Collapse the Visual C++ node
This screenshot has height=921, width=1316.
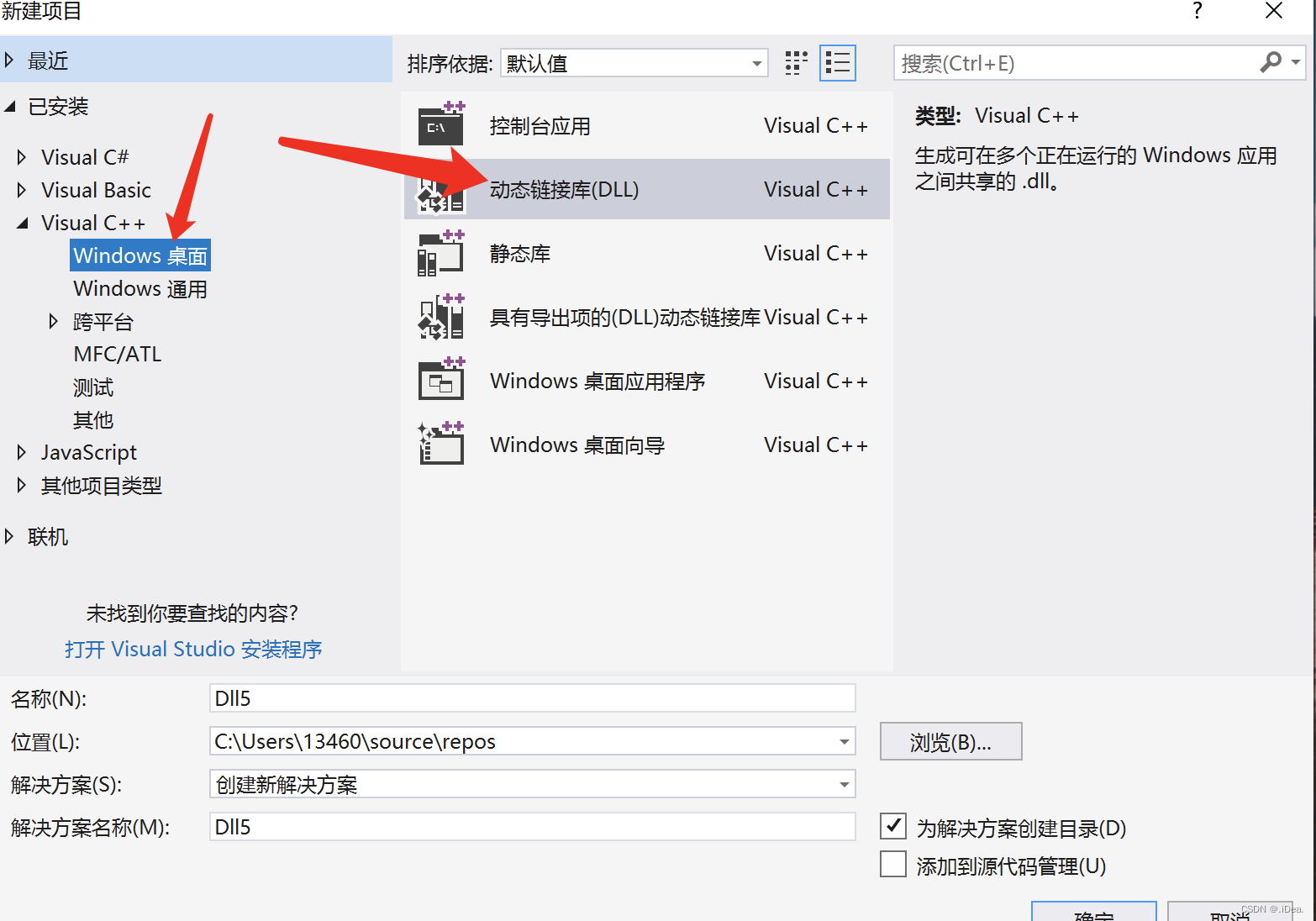click(x=23, y=223)
